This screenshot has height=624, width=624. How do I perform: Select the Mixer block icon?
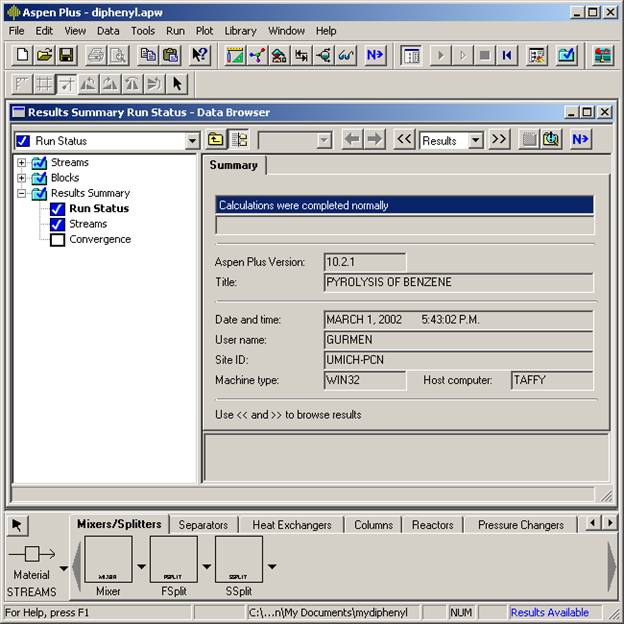(x=108, y=561)
